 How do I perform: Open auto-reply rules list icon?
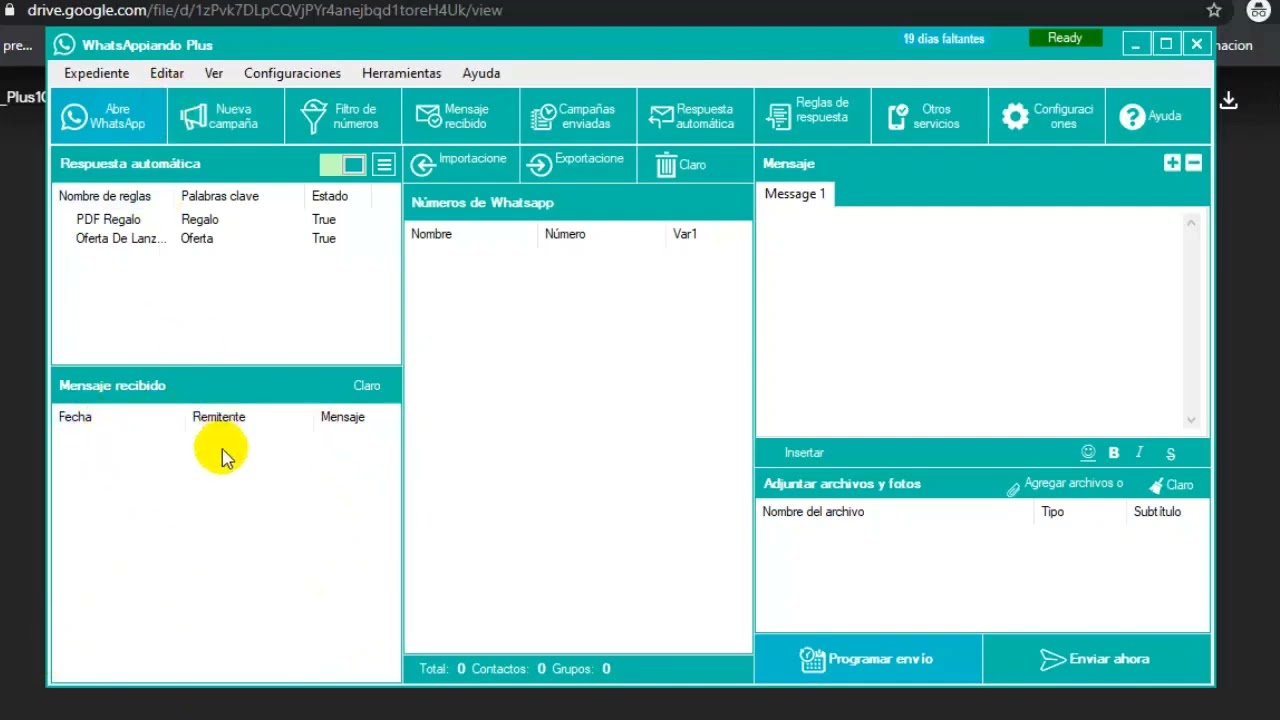click(x=384, y=165)
